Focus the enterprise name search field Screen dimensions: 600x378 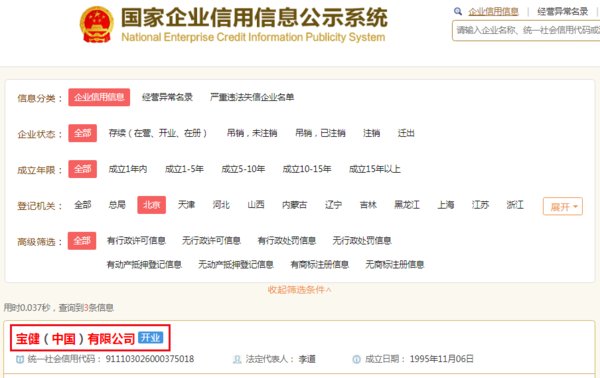click(526, 31)
